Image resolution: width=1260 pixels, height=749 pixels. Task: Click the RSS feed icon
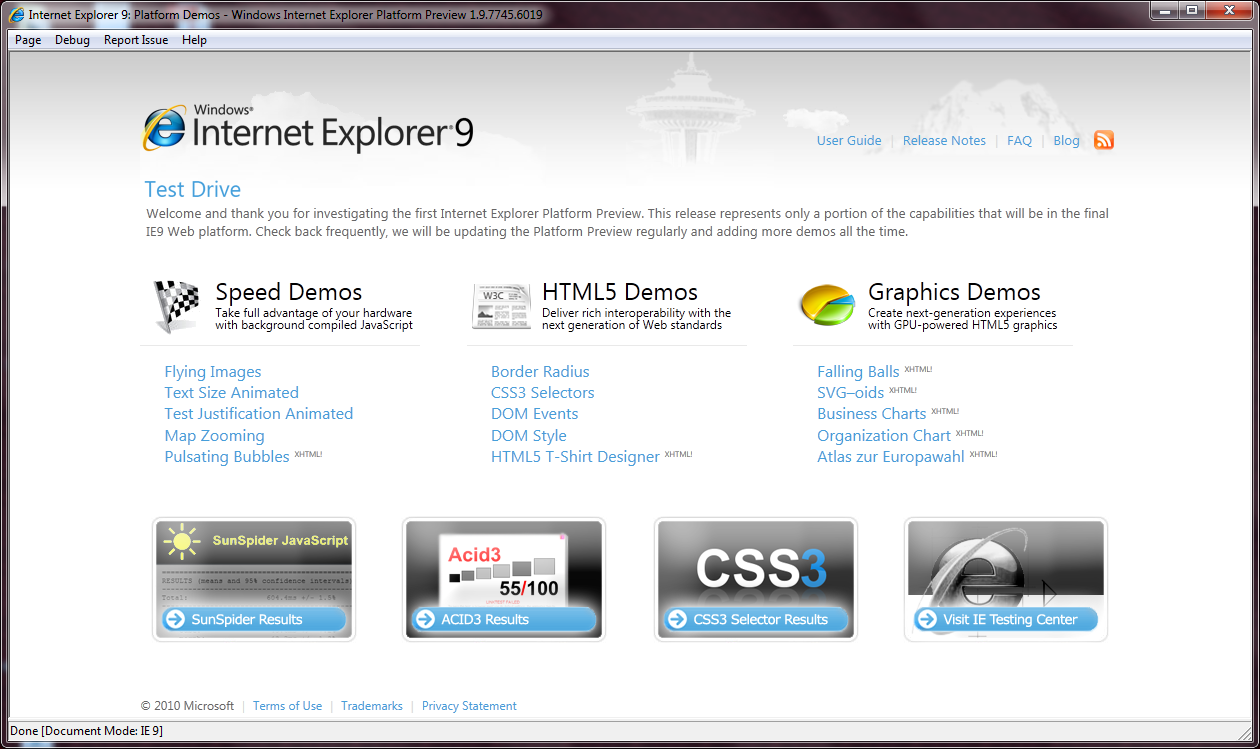point(1104,140)
